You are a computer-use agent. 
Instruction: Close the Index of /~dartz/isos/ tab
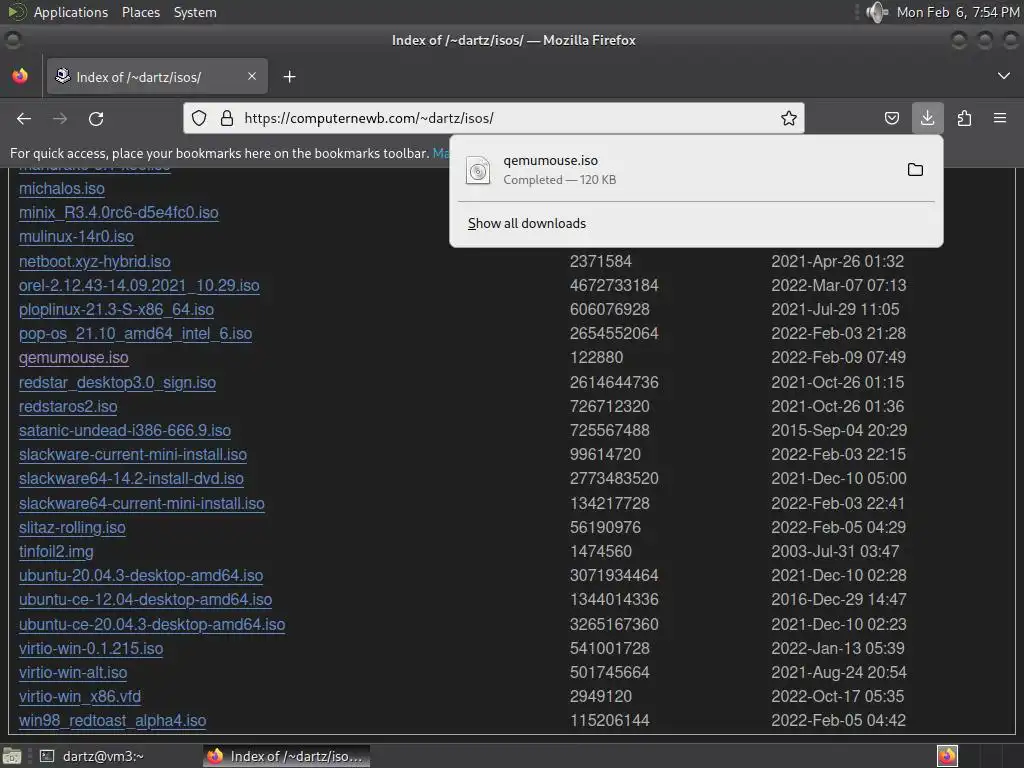[252, 76]
